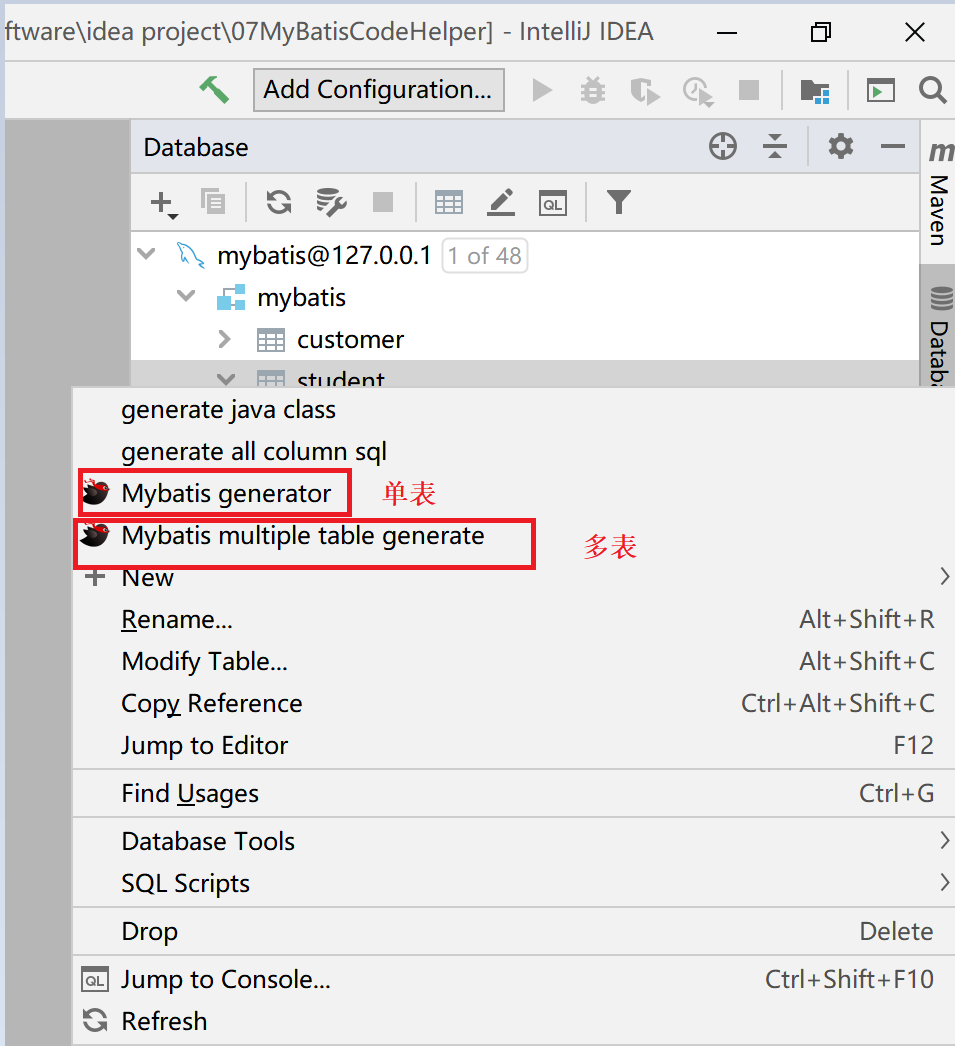Viewport: 955px width, 1046px height.
Task: Choose 'Find Usages' menu item
Action: click(x=514, y=794)
